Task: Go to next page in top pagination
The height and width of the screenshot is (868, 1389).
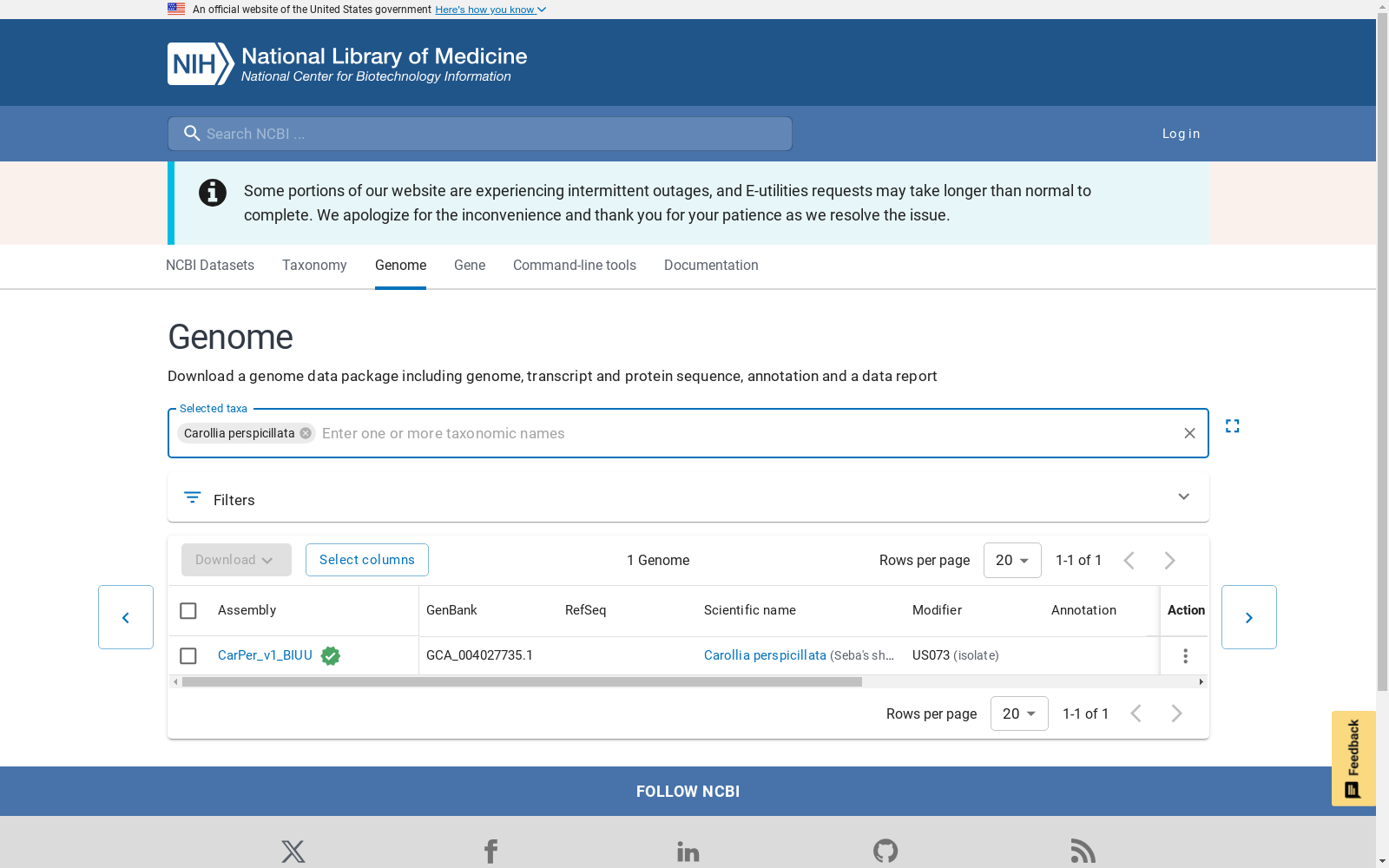Action: pyautogui.click(x=1169, y=561)
